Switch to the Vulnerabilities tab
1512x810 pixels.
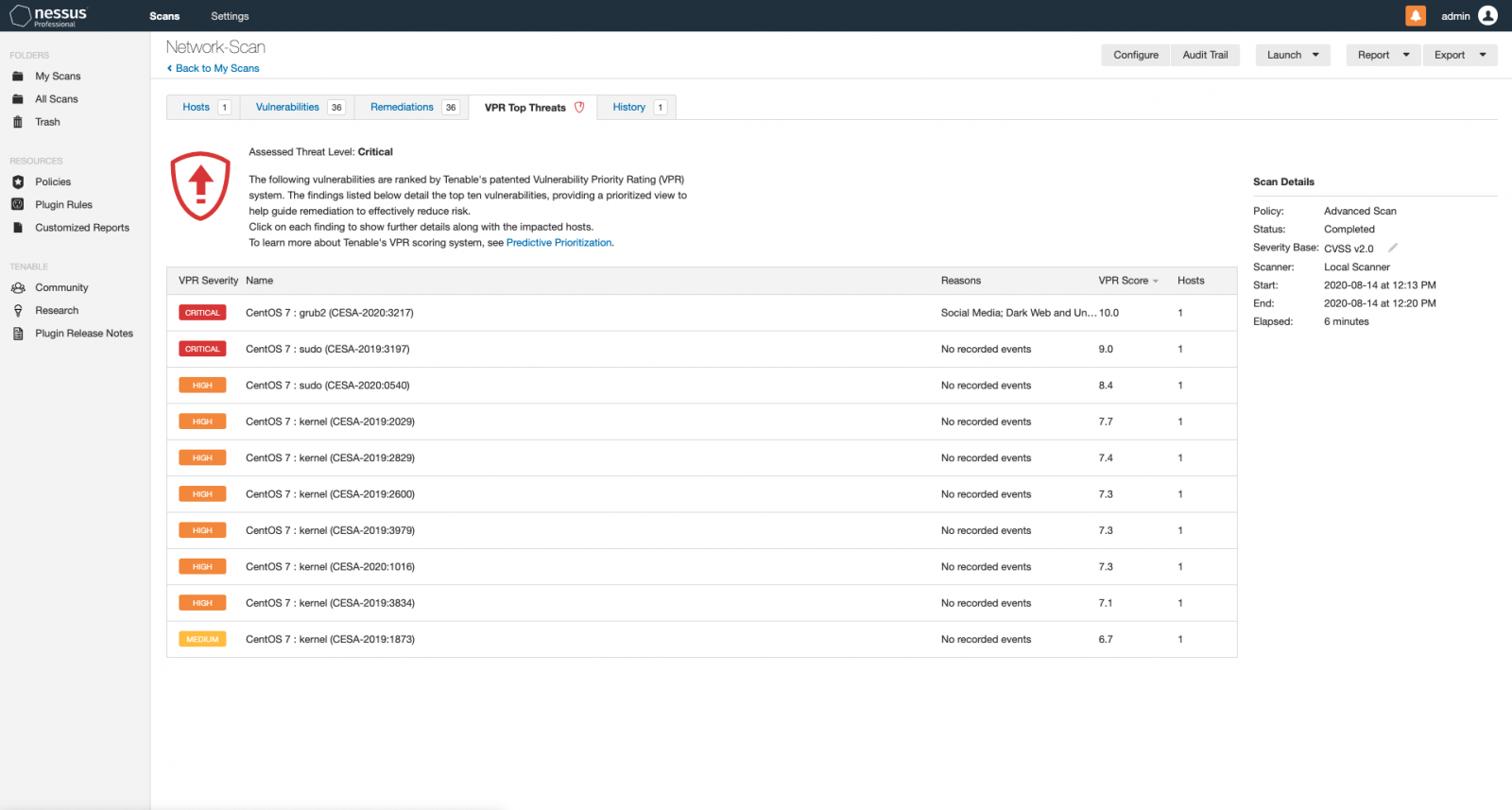(x=287, y=107)
